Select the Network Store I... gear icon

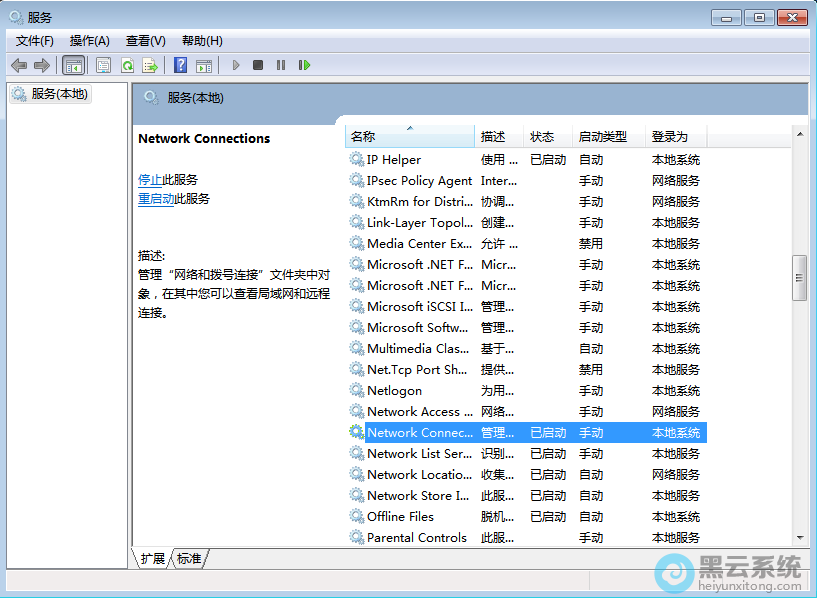(356, 495)
